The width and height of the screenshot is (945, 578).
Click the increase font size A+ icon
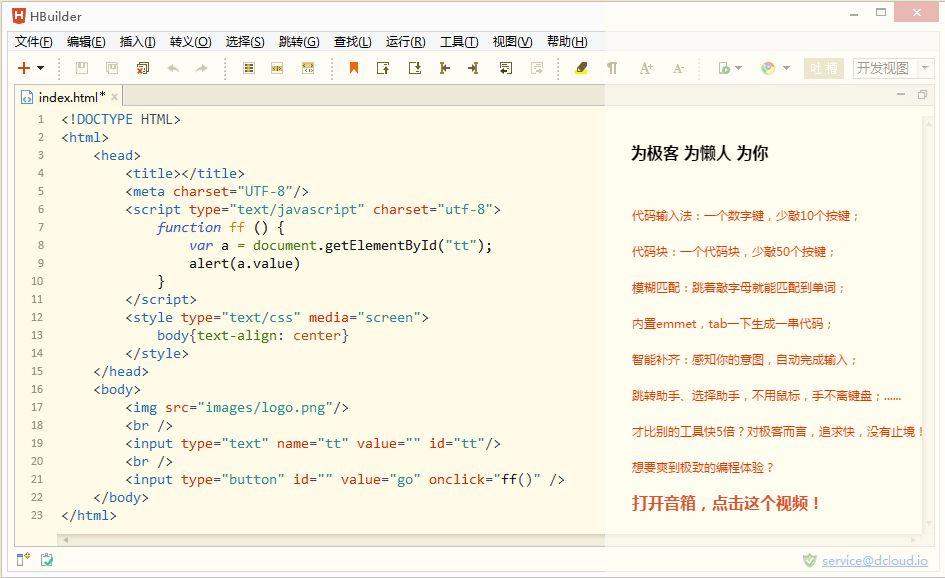click(646, 68)
